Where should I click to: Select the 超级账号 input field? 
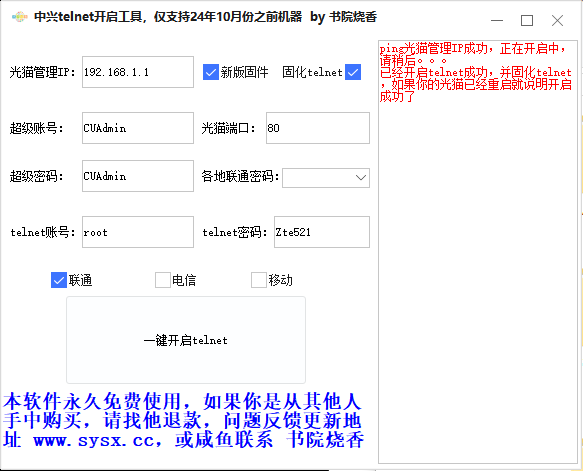tap(138, 128)
